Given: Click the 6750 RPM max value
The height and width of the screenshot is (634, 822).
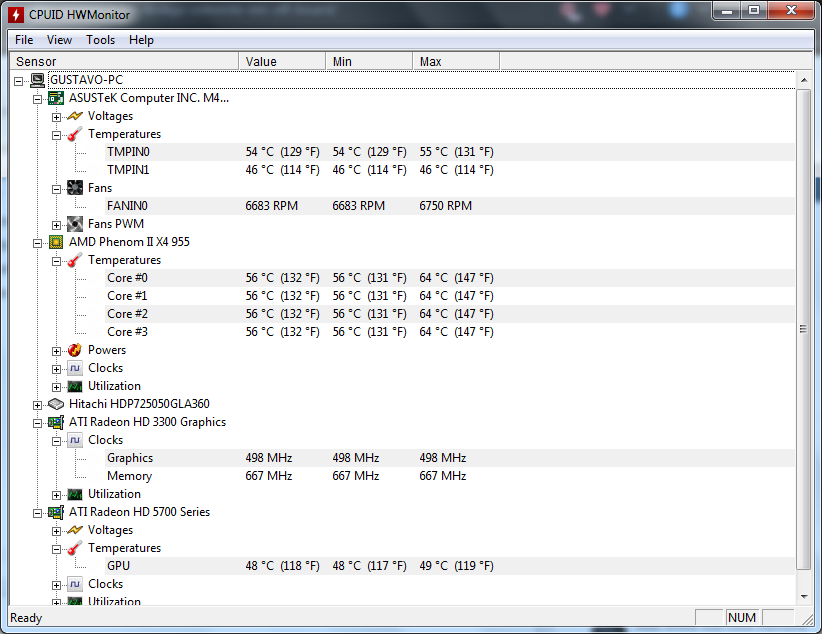Looking at the screenshot, I should tap(446, 206).
